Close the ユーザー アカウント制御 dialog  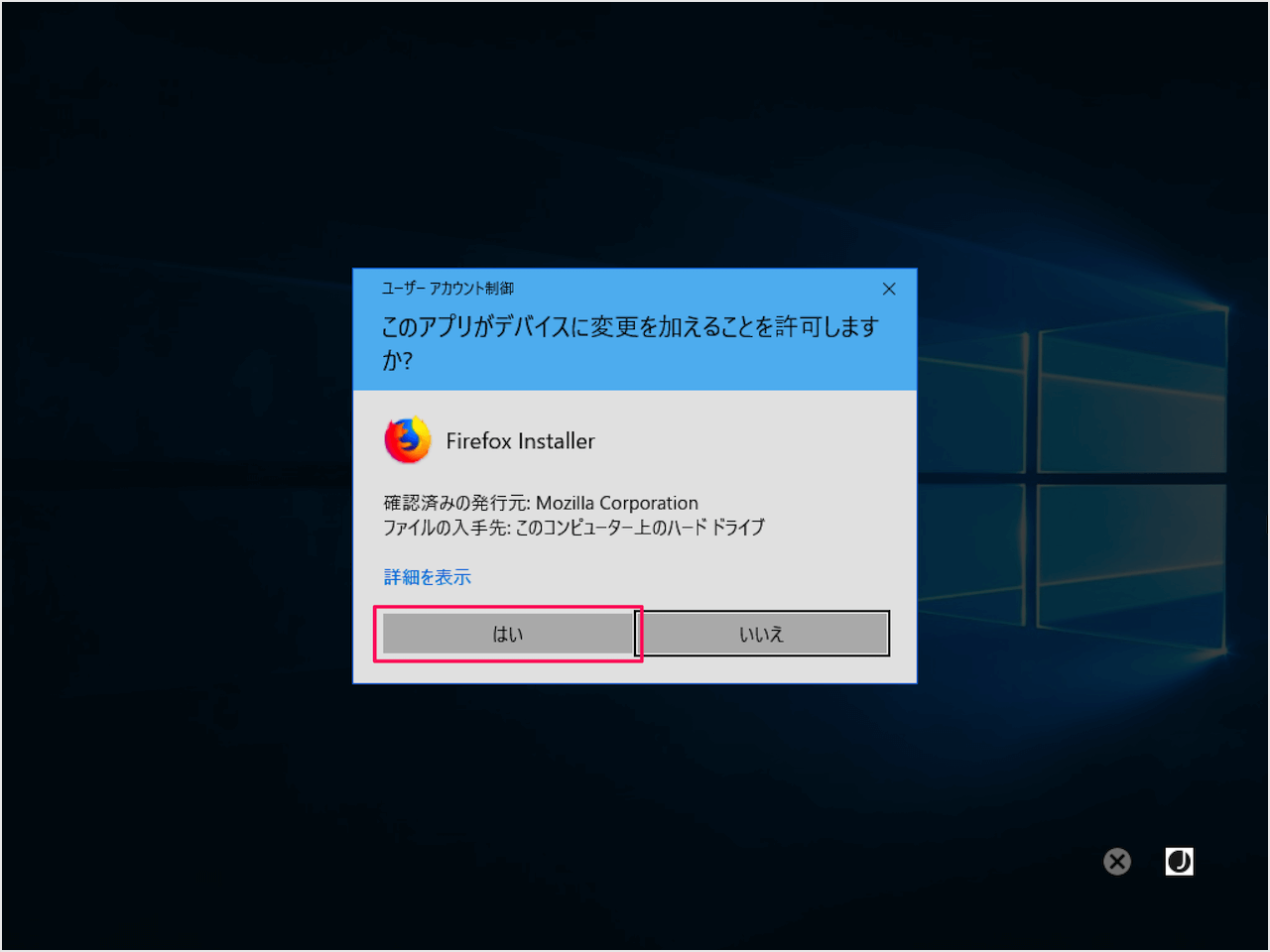[889, 289]
